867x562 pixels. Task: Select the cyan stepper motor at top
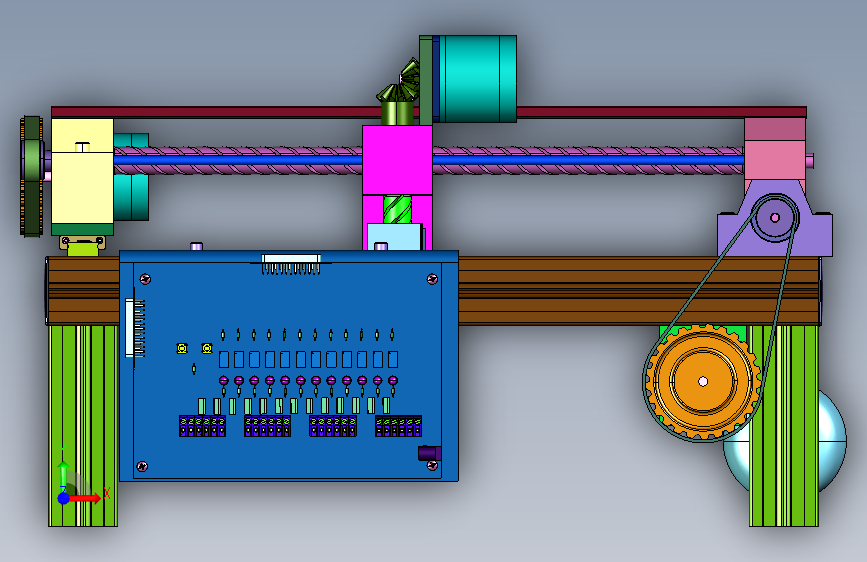tap(478, 79)
